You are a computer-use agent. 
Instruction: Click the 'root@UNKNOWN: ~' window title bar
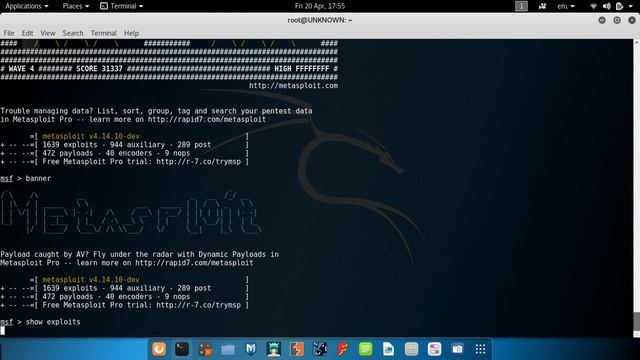tap(320, 20)
